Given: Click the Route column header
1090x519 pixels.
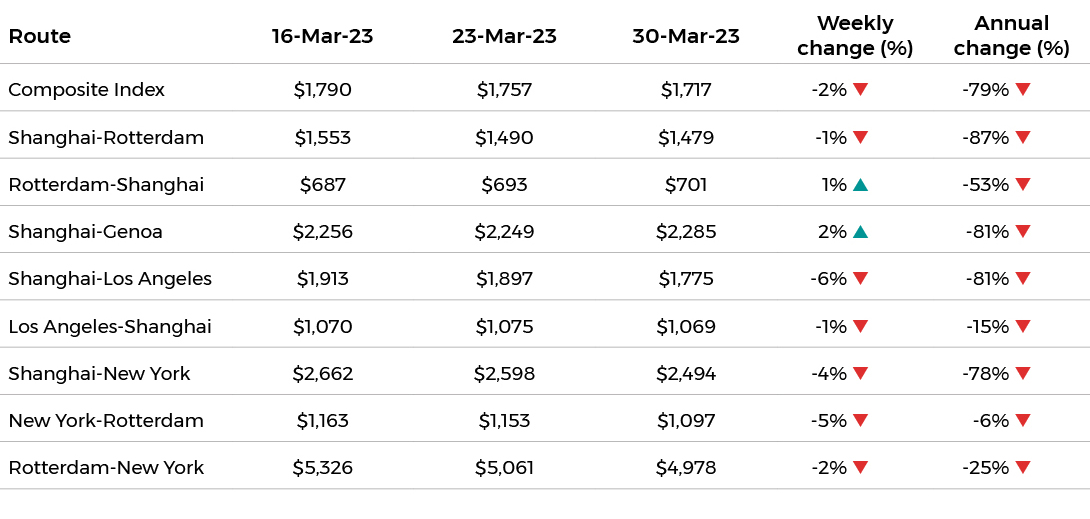Looking at the screenshot, I should [40, 37].
